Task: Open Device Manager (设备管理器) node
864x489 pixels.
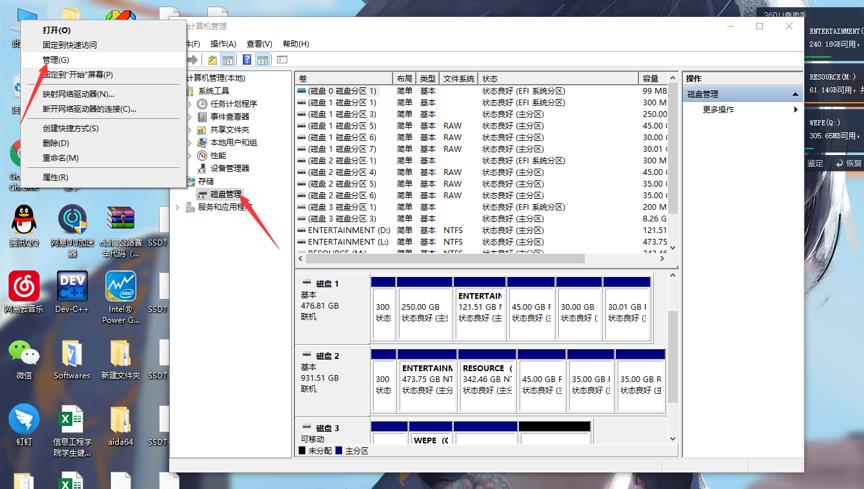Action: pyautogui.click(x=229, y=168)
